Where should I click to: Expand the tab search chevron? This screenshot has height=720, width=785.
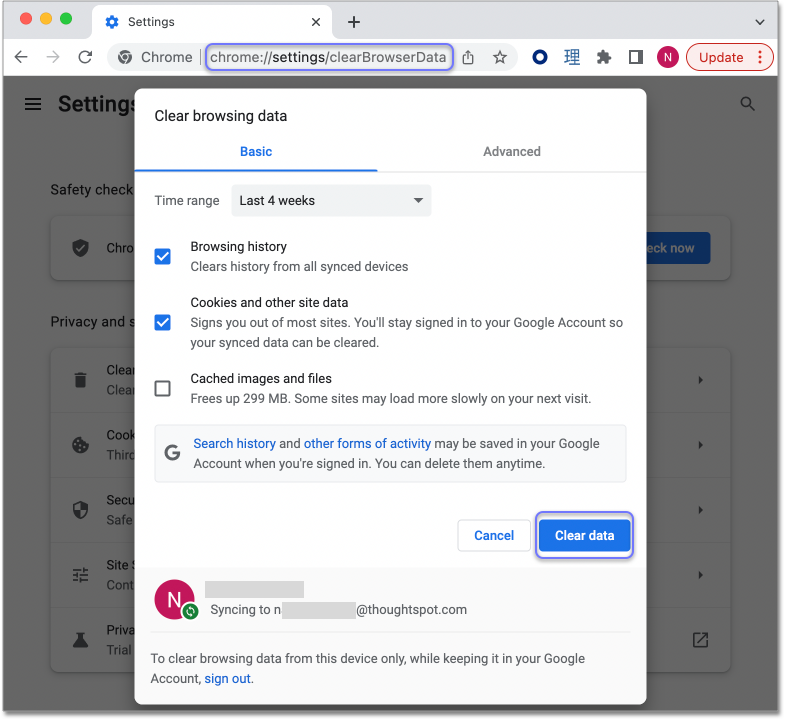pyautogui.click(x=759, y=21)
